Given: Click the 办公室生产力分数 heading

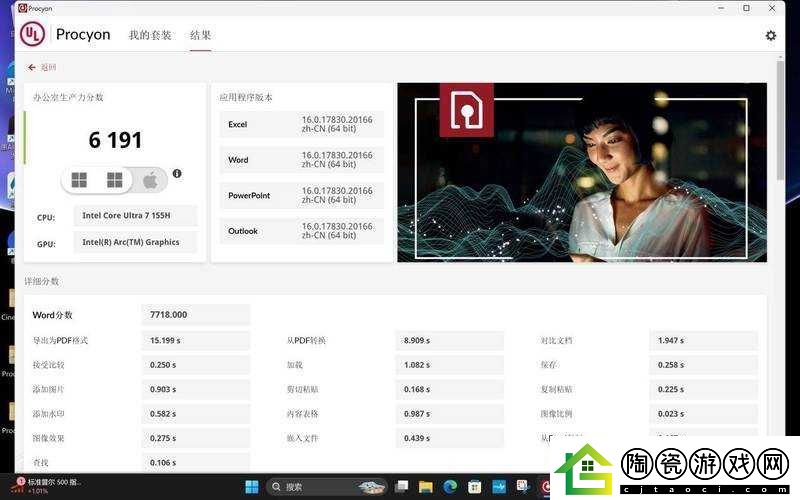Looking at the screenshot, I should tap(68, 97).
